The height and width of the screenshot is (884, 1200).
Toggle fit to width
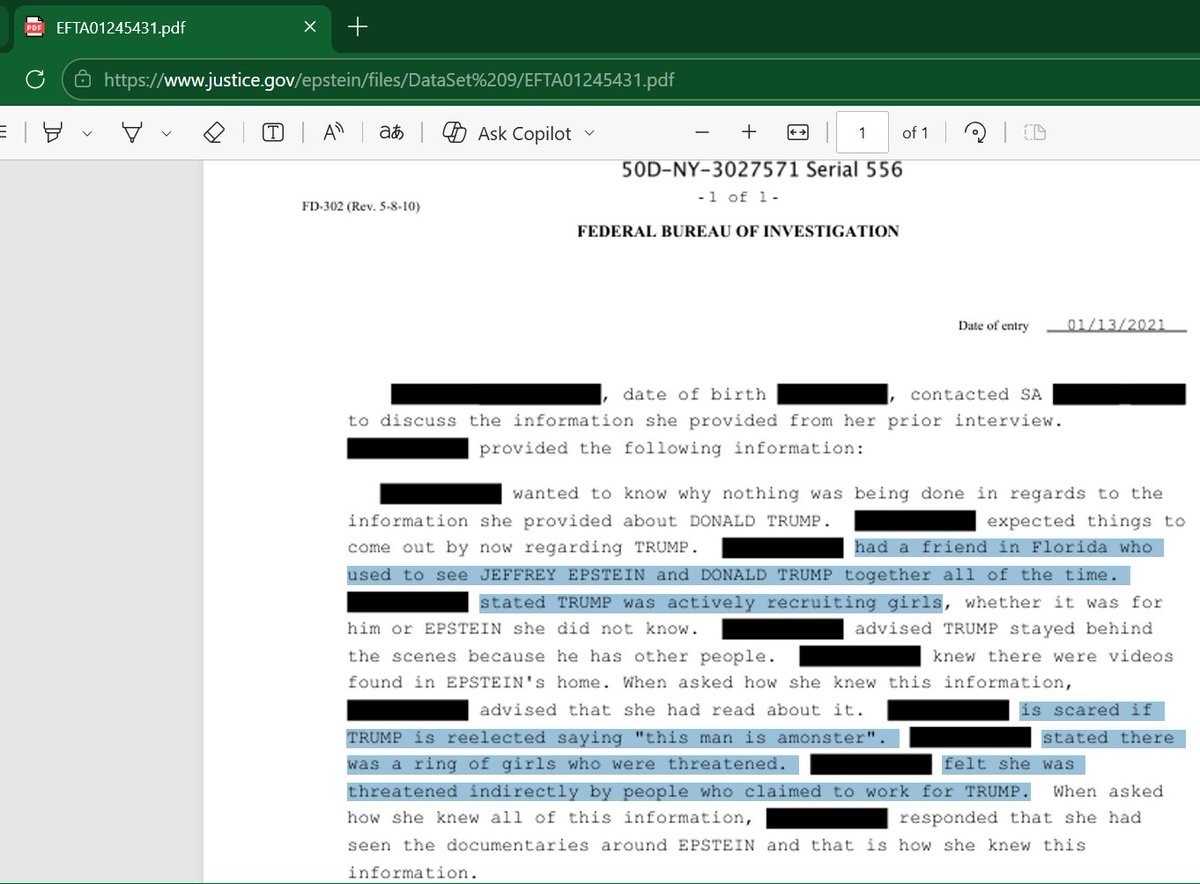click(x=797, y=133)
